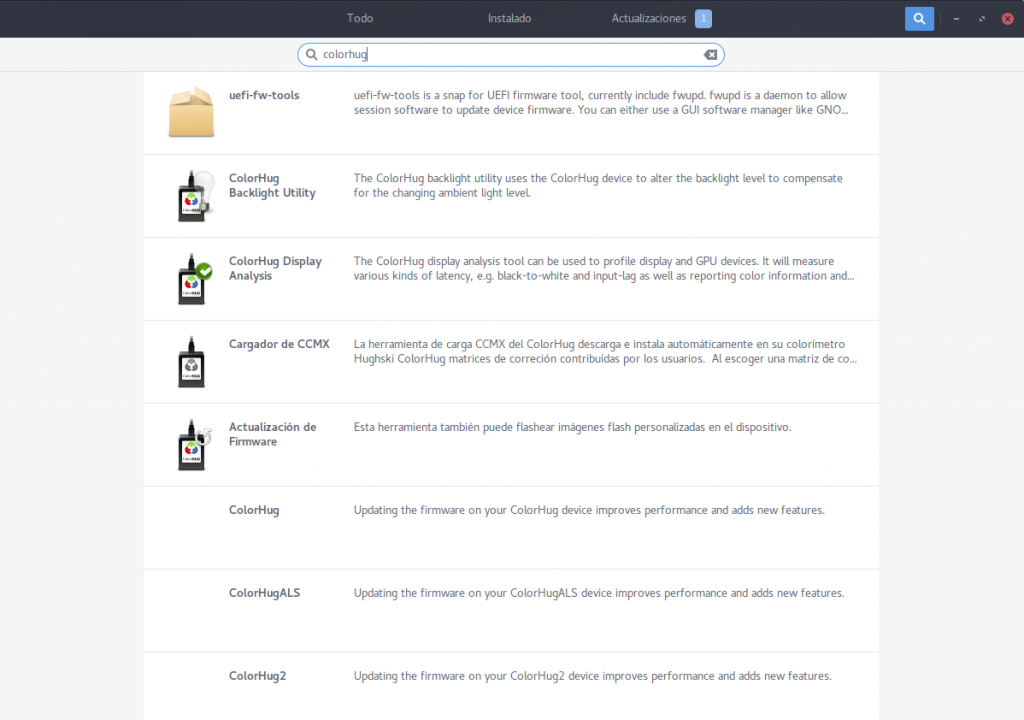Select the ColorHugALS firmware entry title
This screenshot has width=1024, height=720.
click(264, 593)
